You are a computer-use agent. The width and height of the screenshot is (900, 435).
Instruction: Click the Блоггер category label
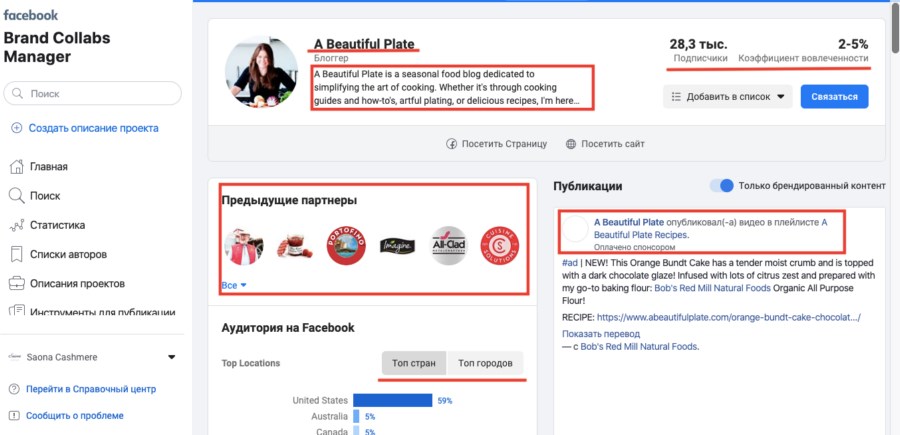pyautogui.click(x=331, y=58)
